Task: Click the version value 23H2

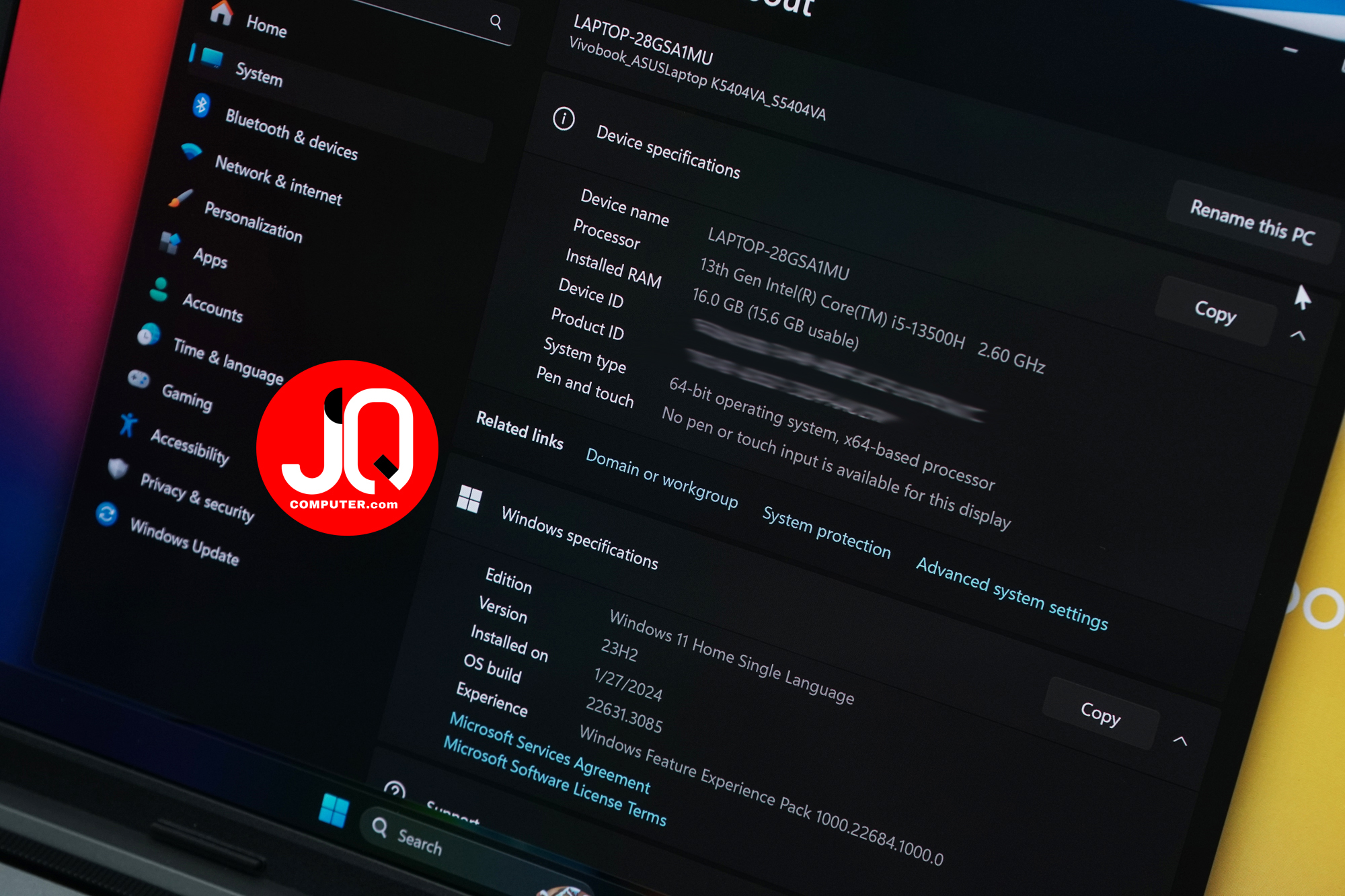Action: click(619, 650)
